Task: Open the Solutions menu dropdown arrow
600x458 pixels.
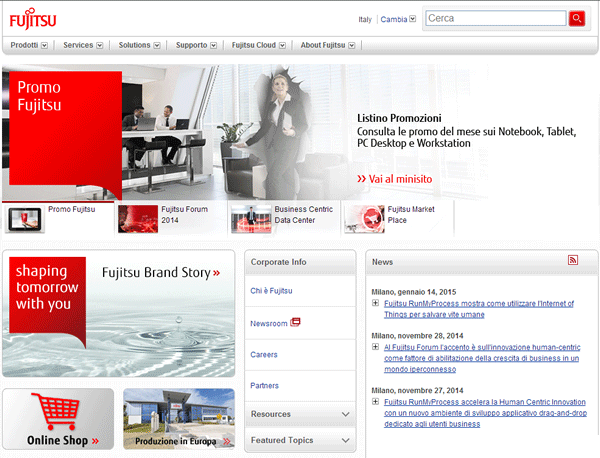Action: [x=157, y=45]
